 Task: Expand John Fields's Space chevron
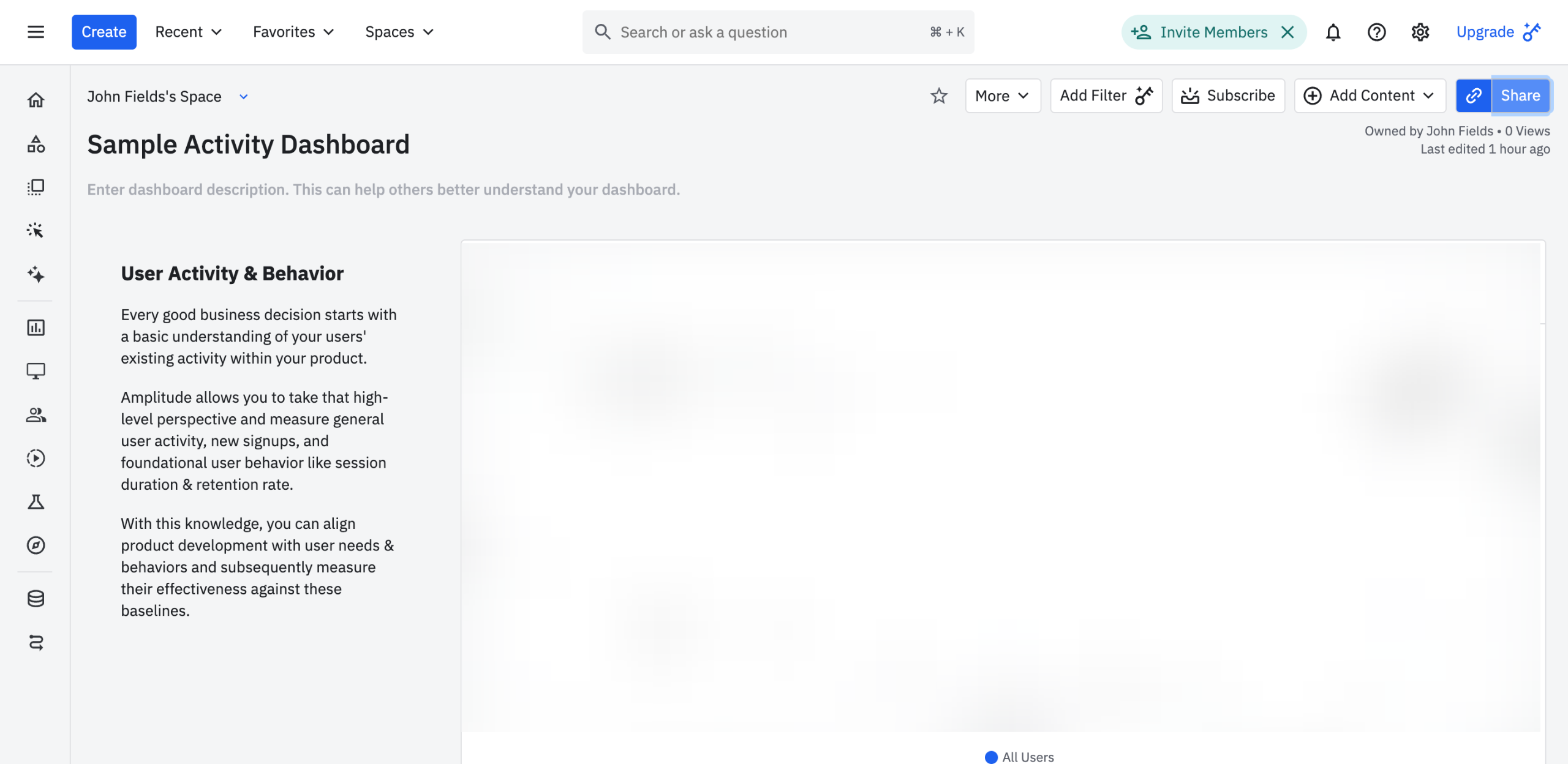pos(243,97)
